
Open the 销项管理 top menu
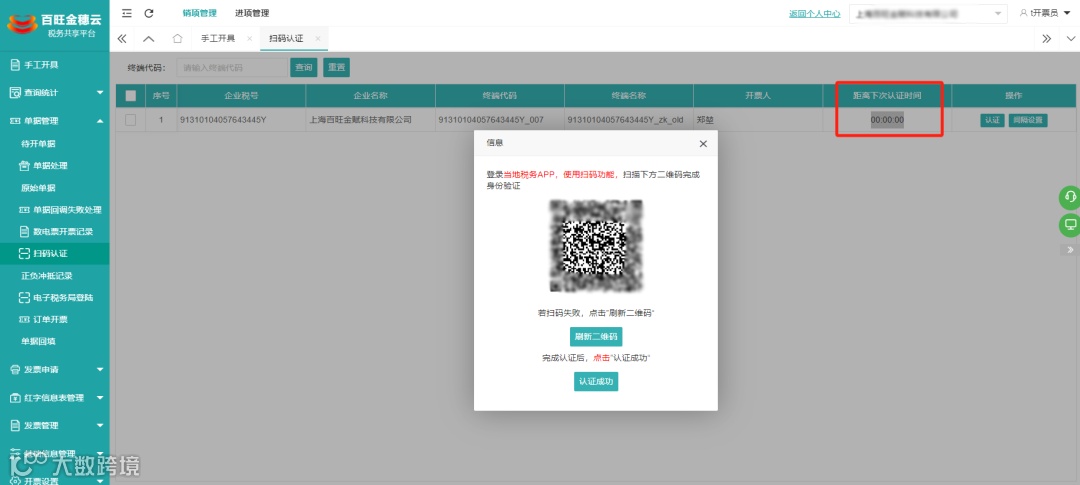[200, 13]
